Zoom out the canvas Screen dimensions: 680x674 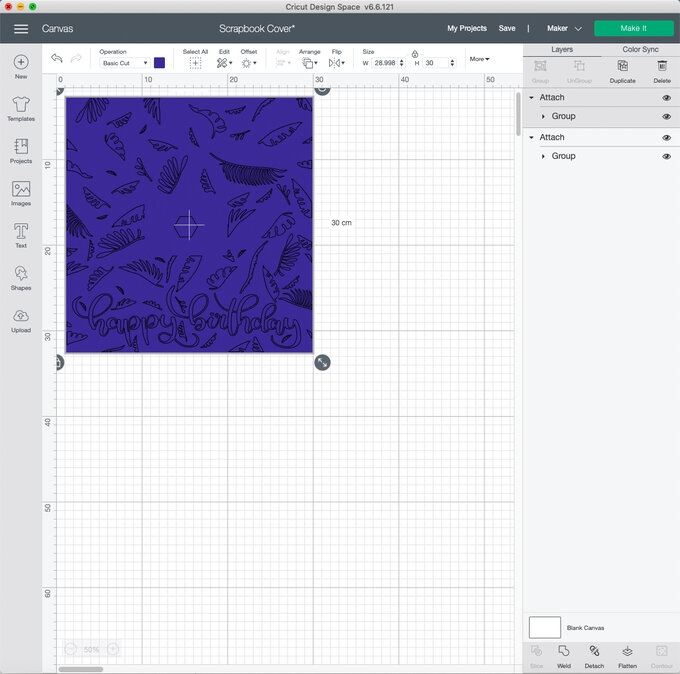pyautogui.click(x=70, y=649)
